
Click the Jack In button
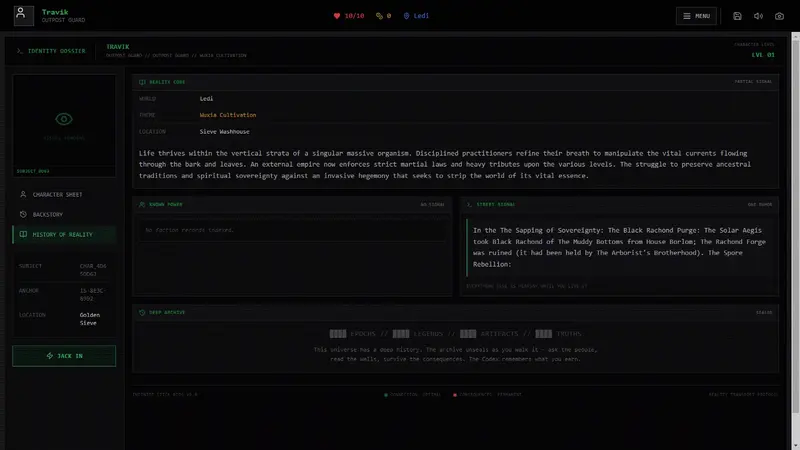(64, 356)
